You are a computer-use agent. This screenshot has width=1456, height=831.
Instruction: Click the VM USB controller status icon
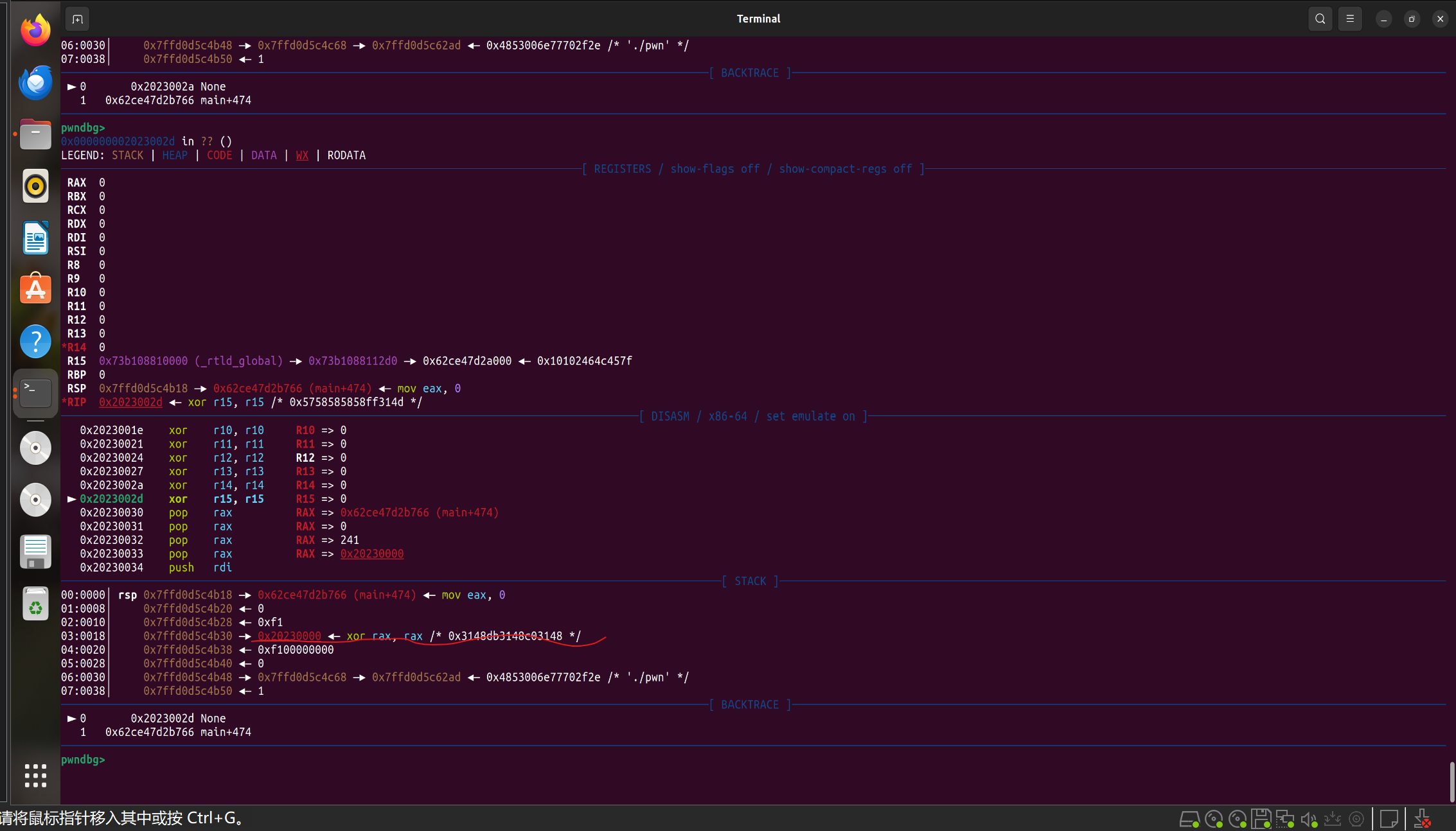(1332, 819)
